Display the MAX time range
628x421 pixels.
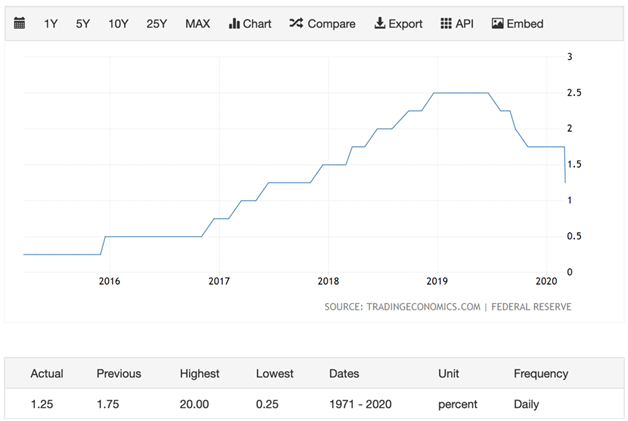[198, 23]
